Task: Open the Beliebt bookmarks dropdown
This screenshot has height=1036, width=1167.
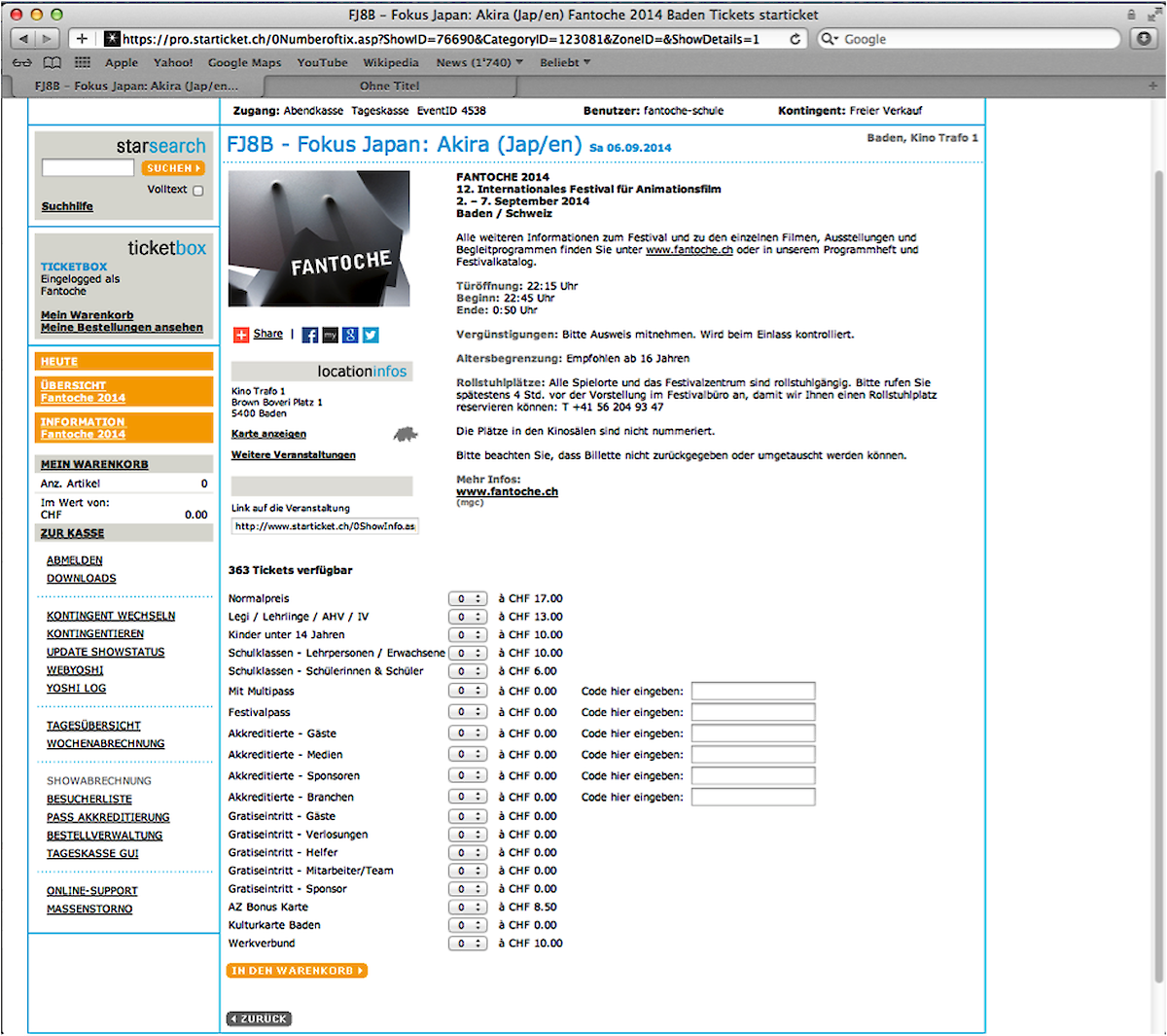Action: click(565, 62)
